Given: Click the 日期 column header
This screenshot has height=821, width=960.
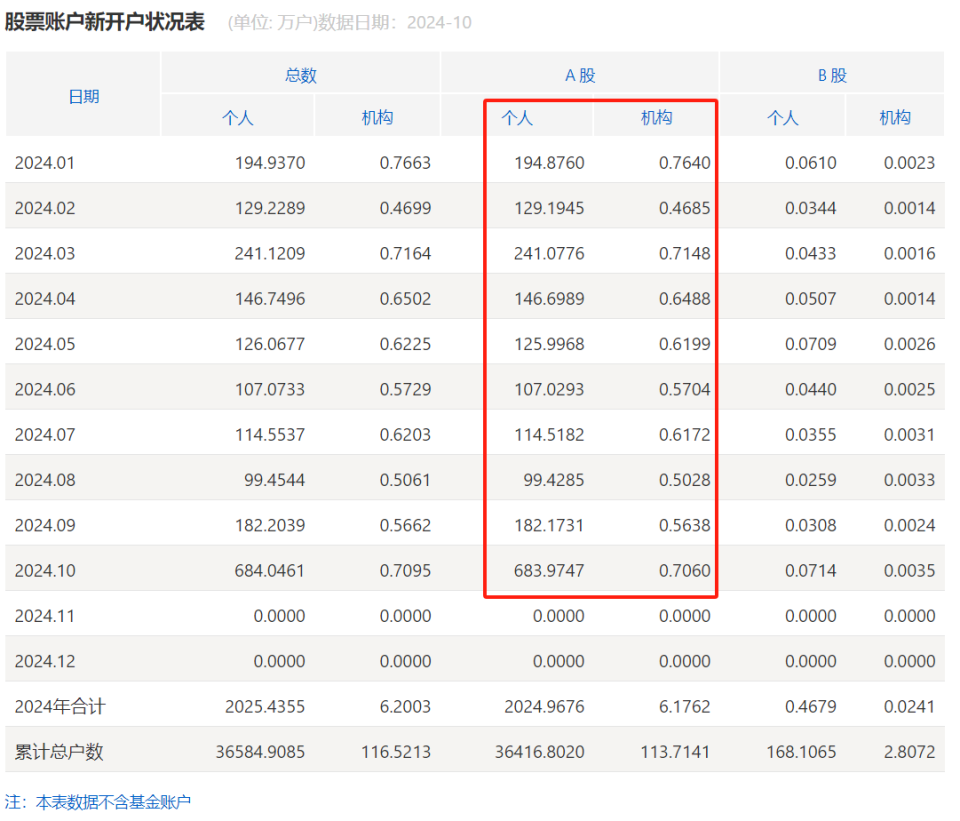Looking at the screenshot, I should point(83,97).
